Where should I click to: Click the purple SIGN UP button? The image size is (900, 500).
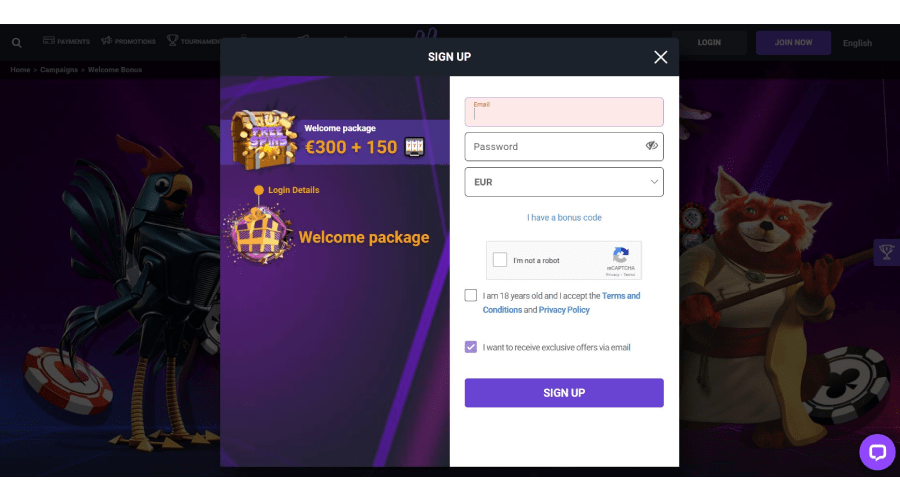point(564,393)
